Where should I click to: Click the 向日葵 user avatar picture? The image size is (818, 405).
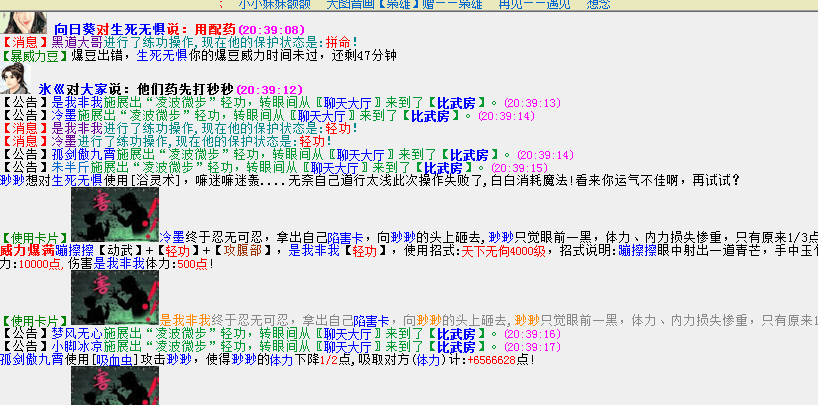click(23, 23)
